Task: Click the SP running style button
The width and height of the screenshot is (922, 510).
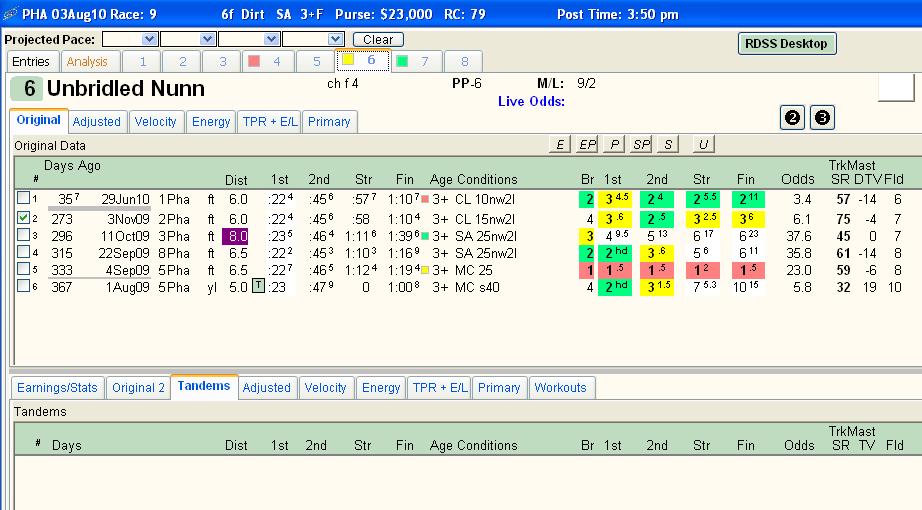Action: click(641, 145)
